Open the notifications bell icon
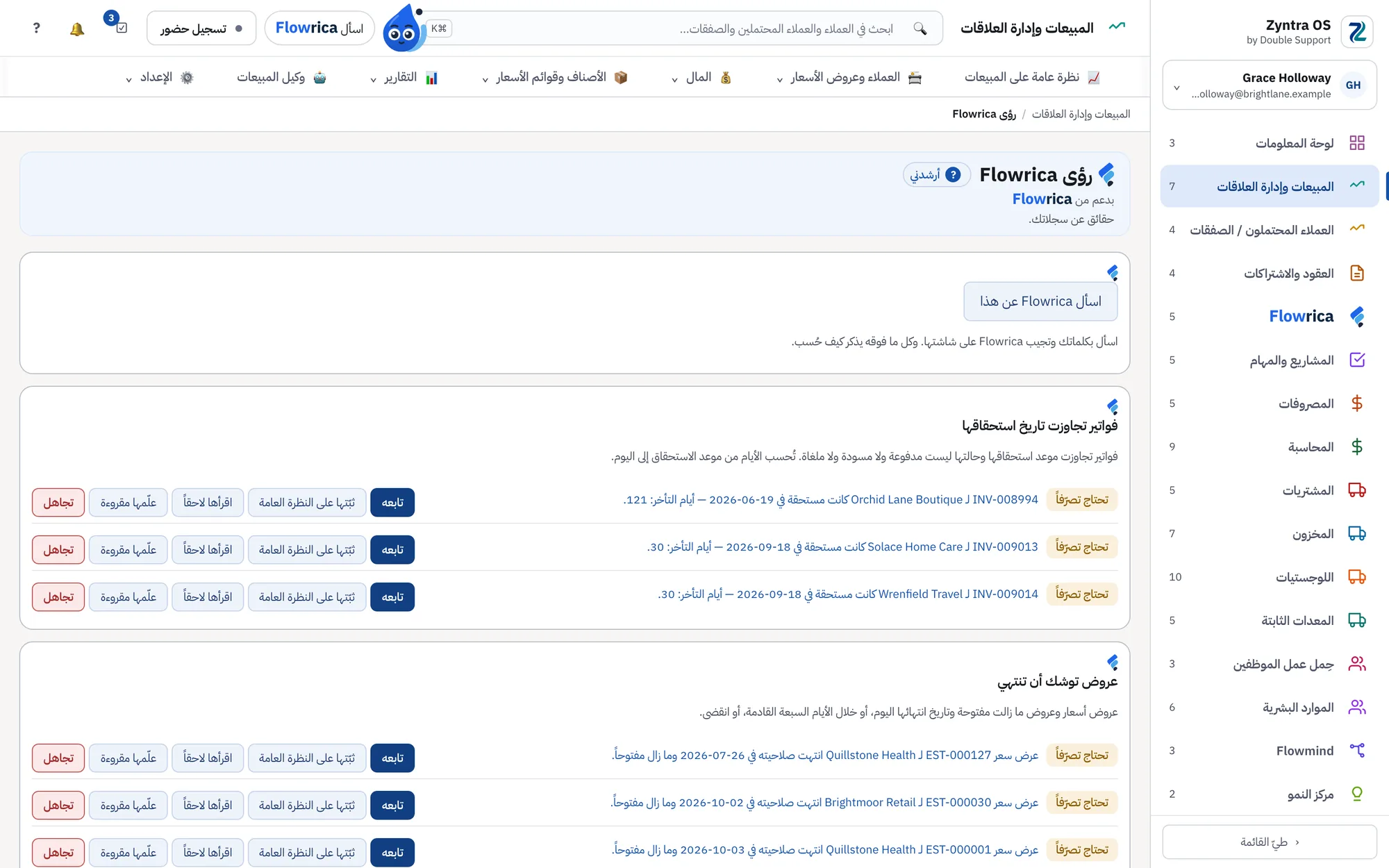This screenshot has height=868, width=1389. pyautogui.click(x=77, y=28)
